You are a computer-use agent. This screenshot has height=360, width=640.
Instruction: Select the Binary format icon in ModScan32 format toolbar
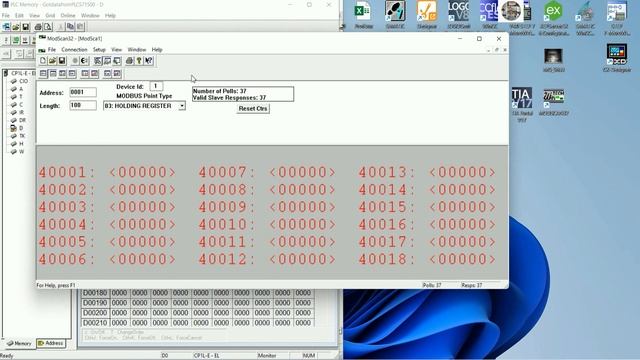click(x=43, y=73)
